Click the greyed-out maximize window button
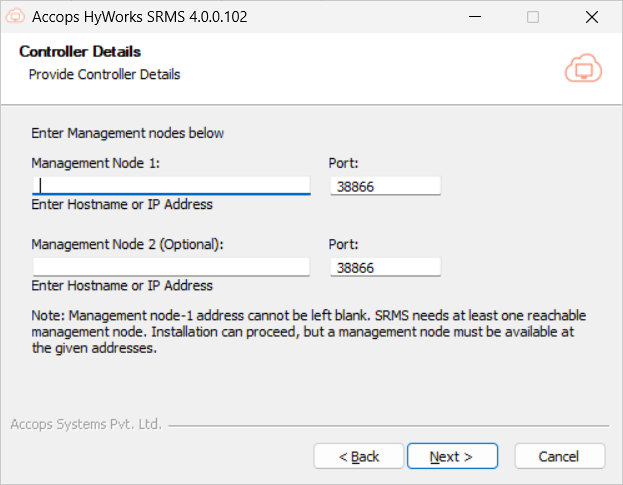 [x=533, y=17]
